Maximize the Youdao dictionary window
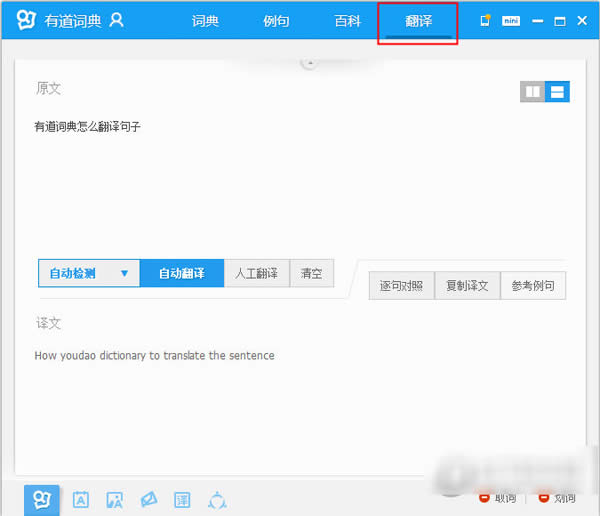Viewport: 600px width, 516px height. pyautogui.click(x=560, y=21)
